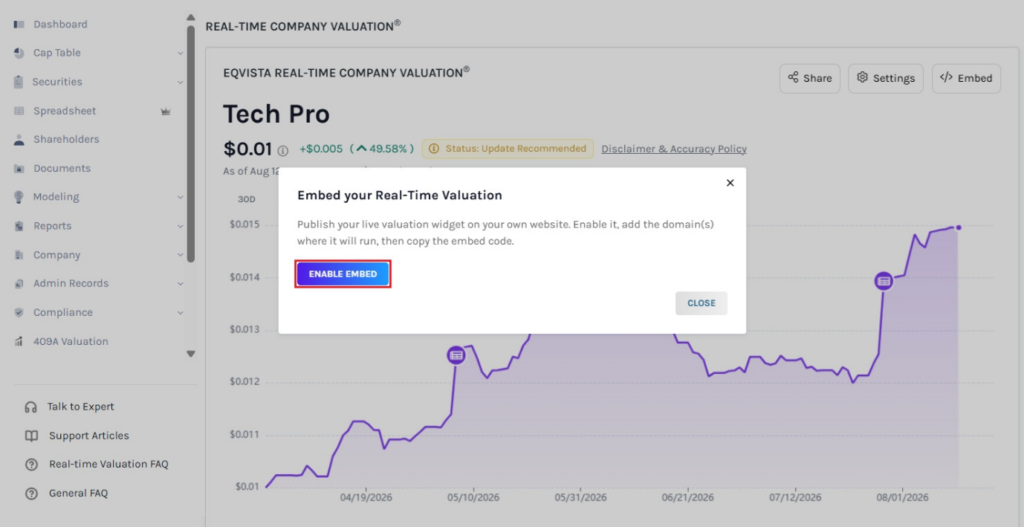The width and height of the screenshot is (1024, 527).
Task: Click the chart's latest data point dot
Action: tap(959, 227)
